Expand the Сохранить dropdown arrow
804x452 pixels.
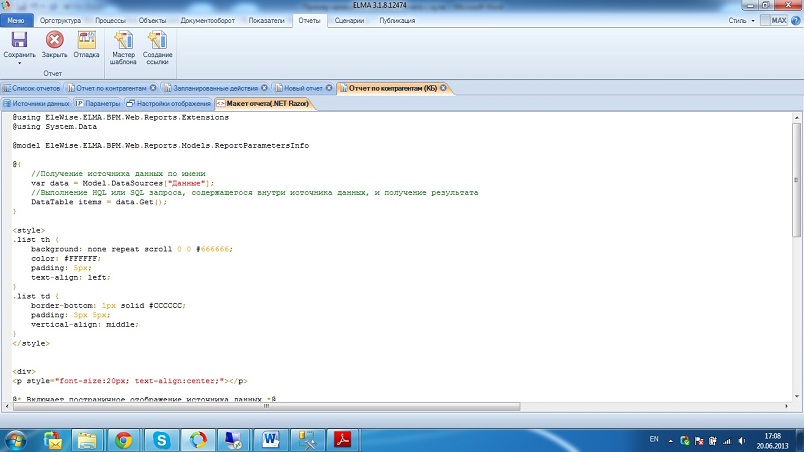[x=19, y=63]
